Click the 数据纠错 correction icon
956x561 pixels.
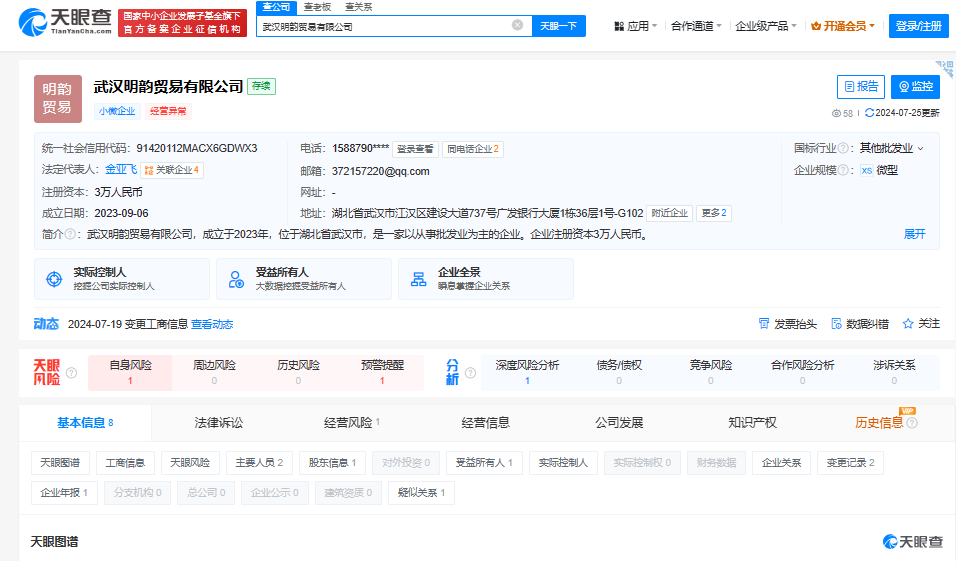click(x=836, y=323)
